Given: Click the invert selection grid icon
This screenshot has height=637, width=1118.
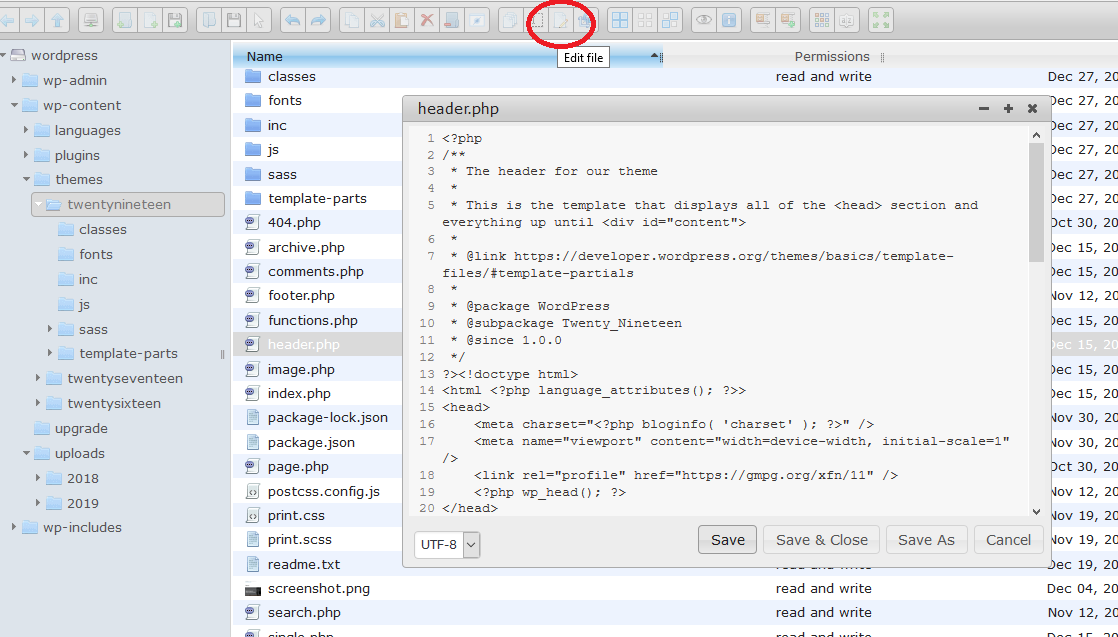Looking at the screenshot, I should pos(670,21).
